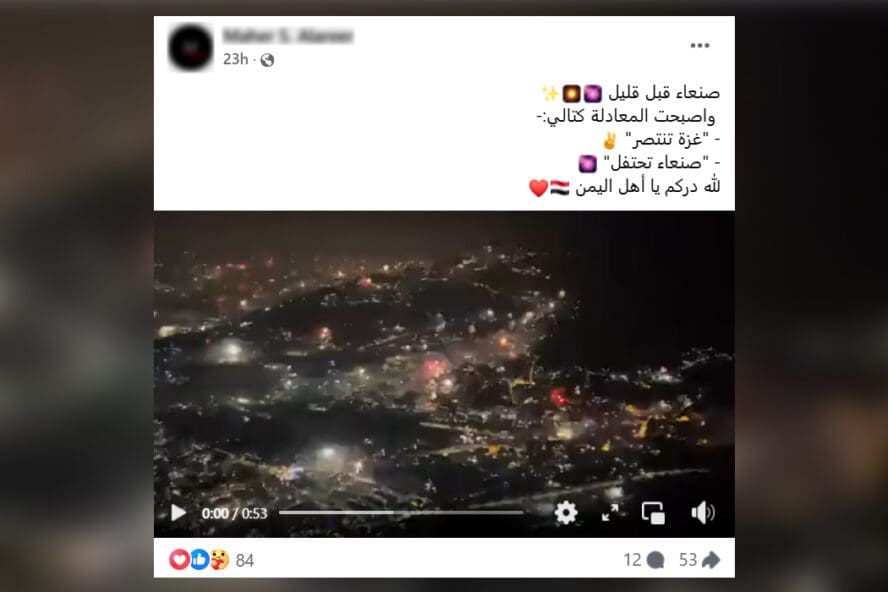Play the video with the play button
Image resolution: width=888 pixels, height=592 pixels.
pyautogui.click(x=178, y=513)
